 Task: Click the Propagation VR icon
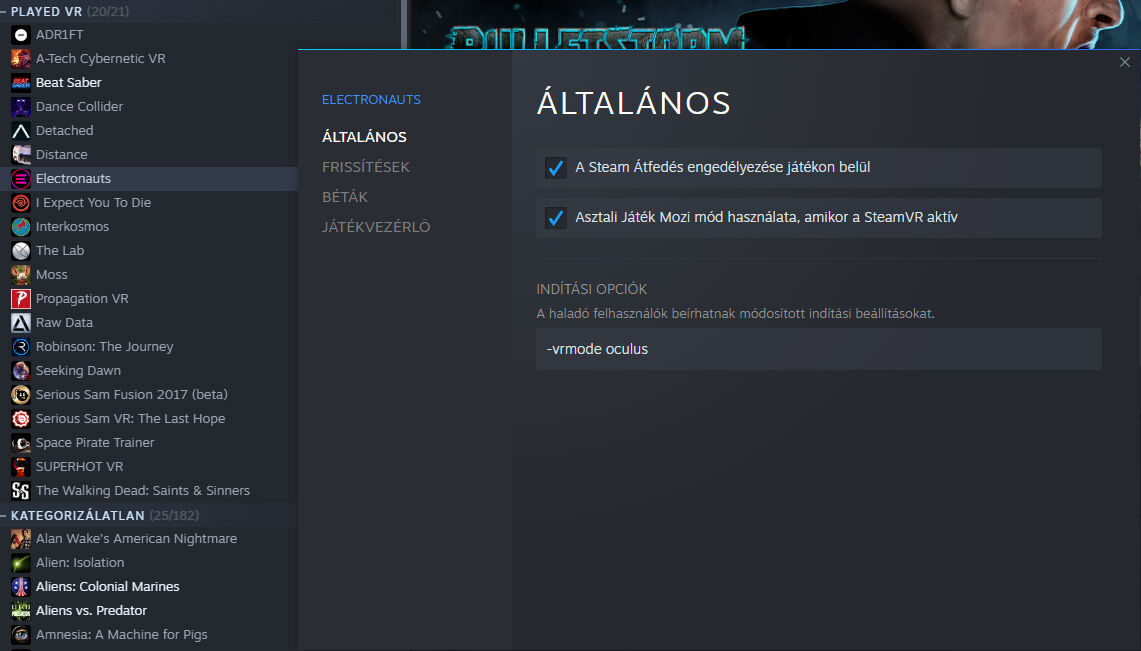pos(20,299)
